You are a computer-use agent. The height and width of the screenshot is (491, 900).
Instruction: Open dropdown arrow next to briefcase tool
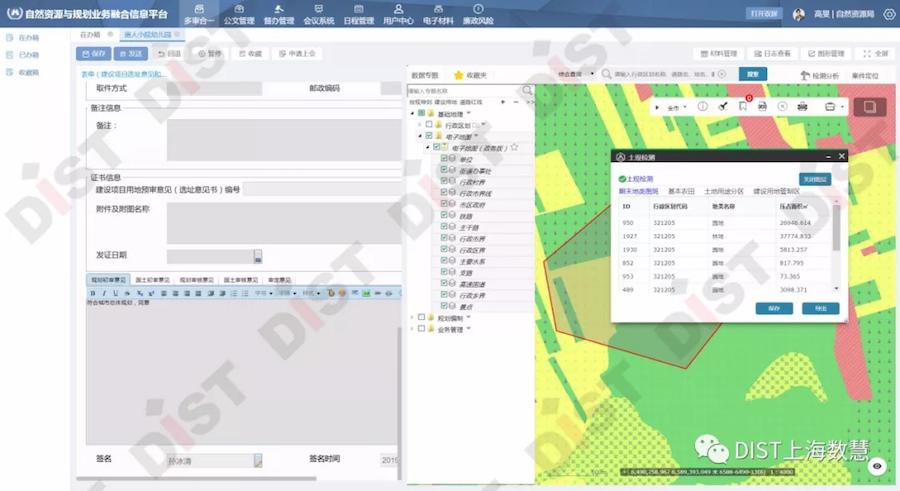841,107
